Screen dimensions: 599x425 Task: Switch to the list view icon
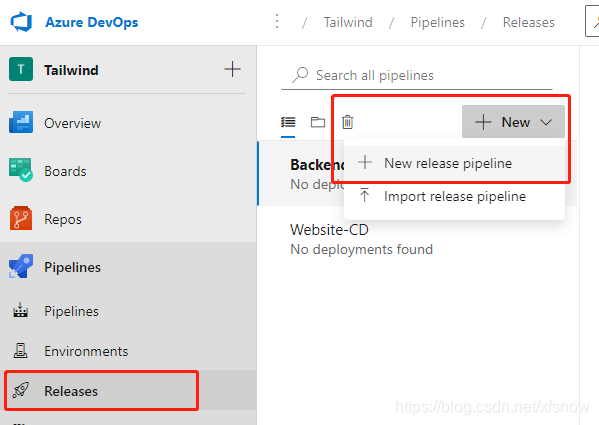pos(288,122)
